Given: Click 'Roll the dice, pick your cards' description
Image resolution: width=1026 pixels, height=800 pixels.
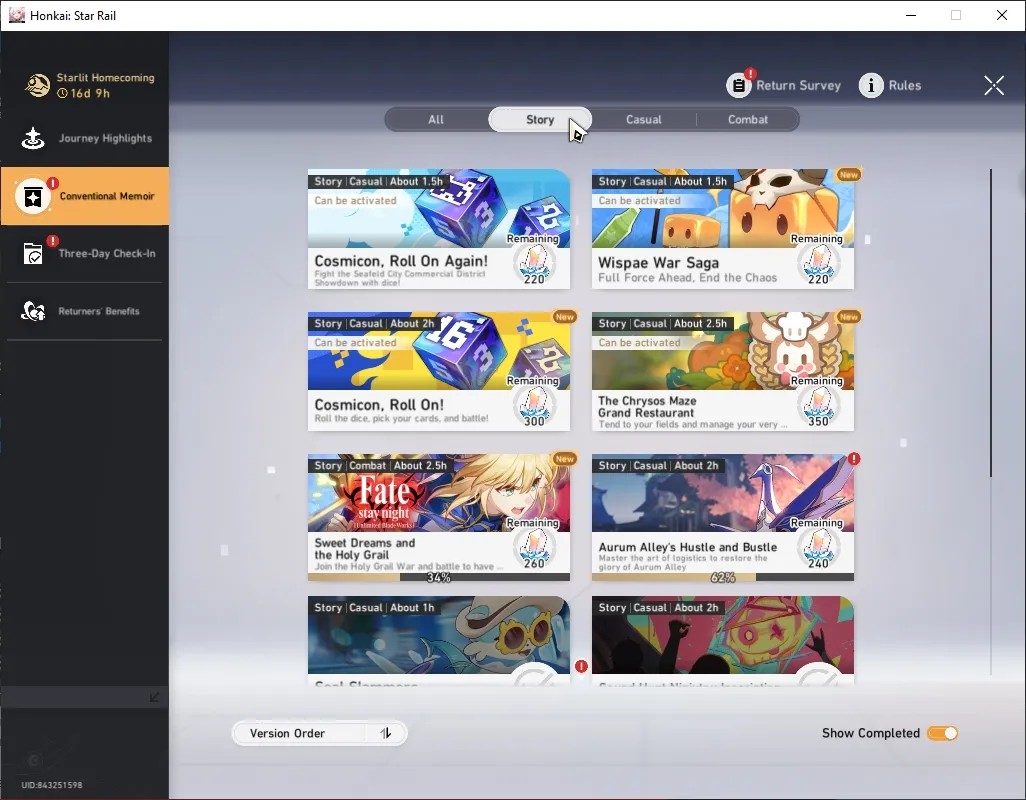Looking at the screenshot, I should 401,419.
